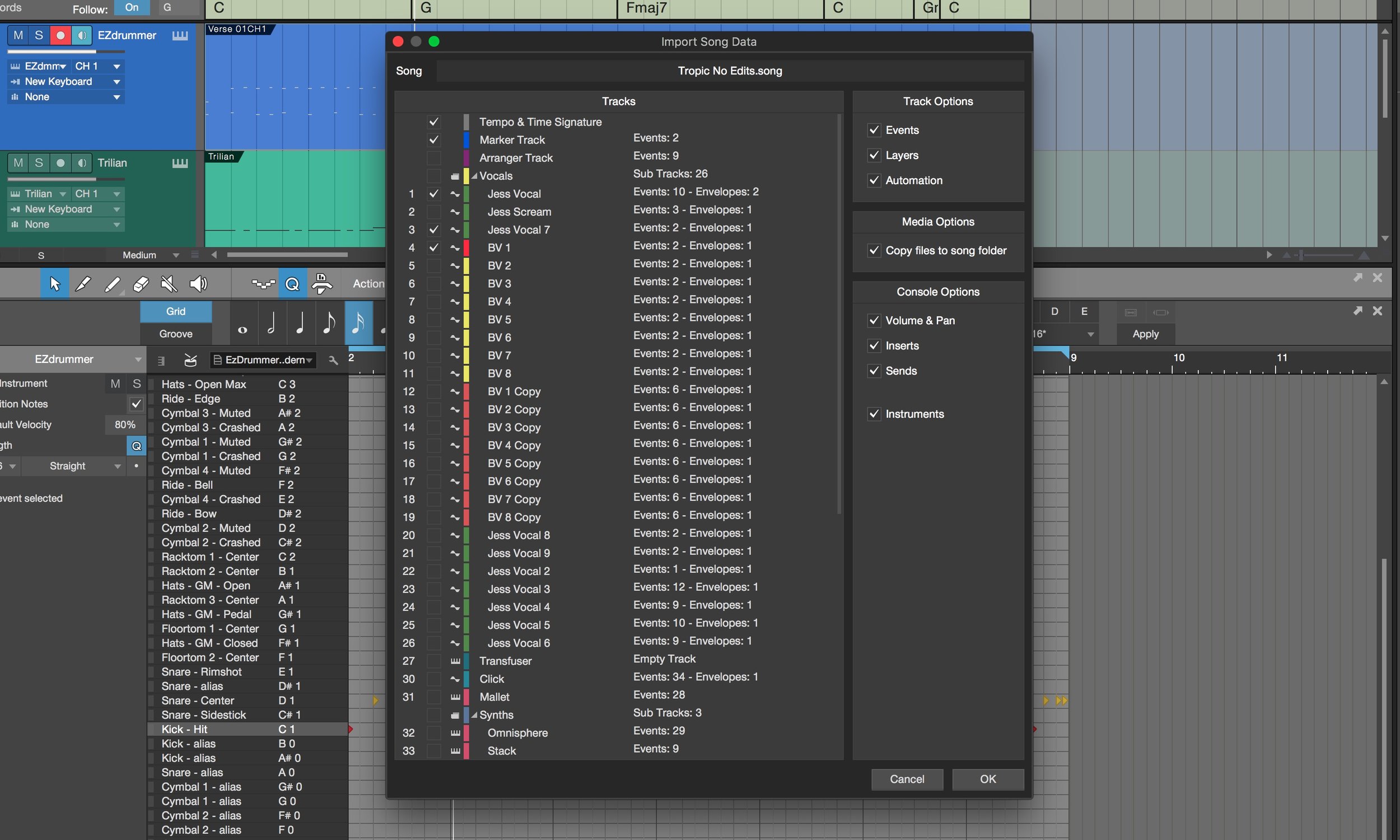Screen dimensions: 1400x840
Task: Select the Kick - Hit drum row
Action: click(248, 730)
